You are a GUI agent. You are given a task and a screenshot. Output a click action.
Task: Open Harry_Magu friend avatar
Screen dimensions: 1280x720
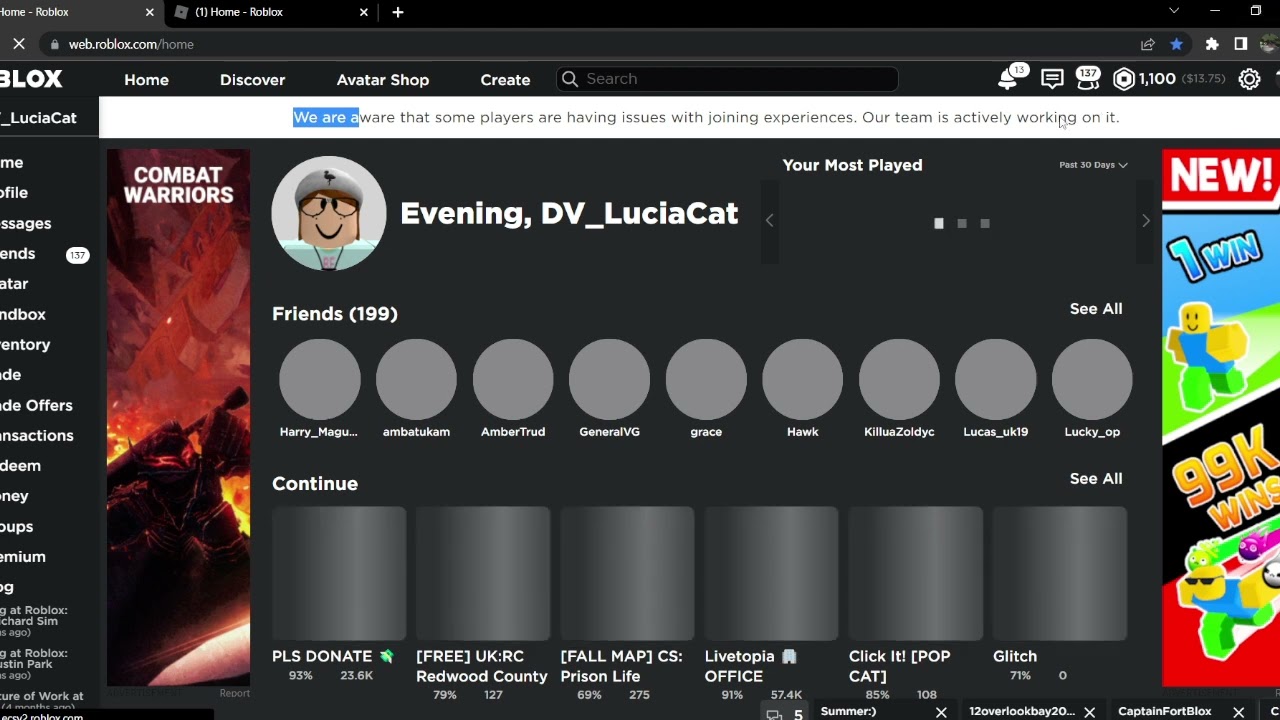coord(320,379)
